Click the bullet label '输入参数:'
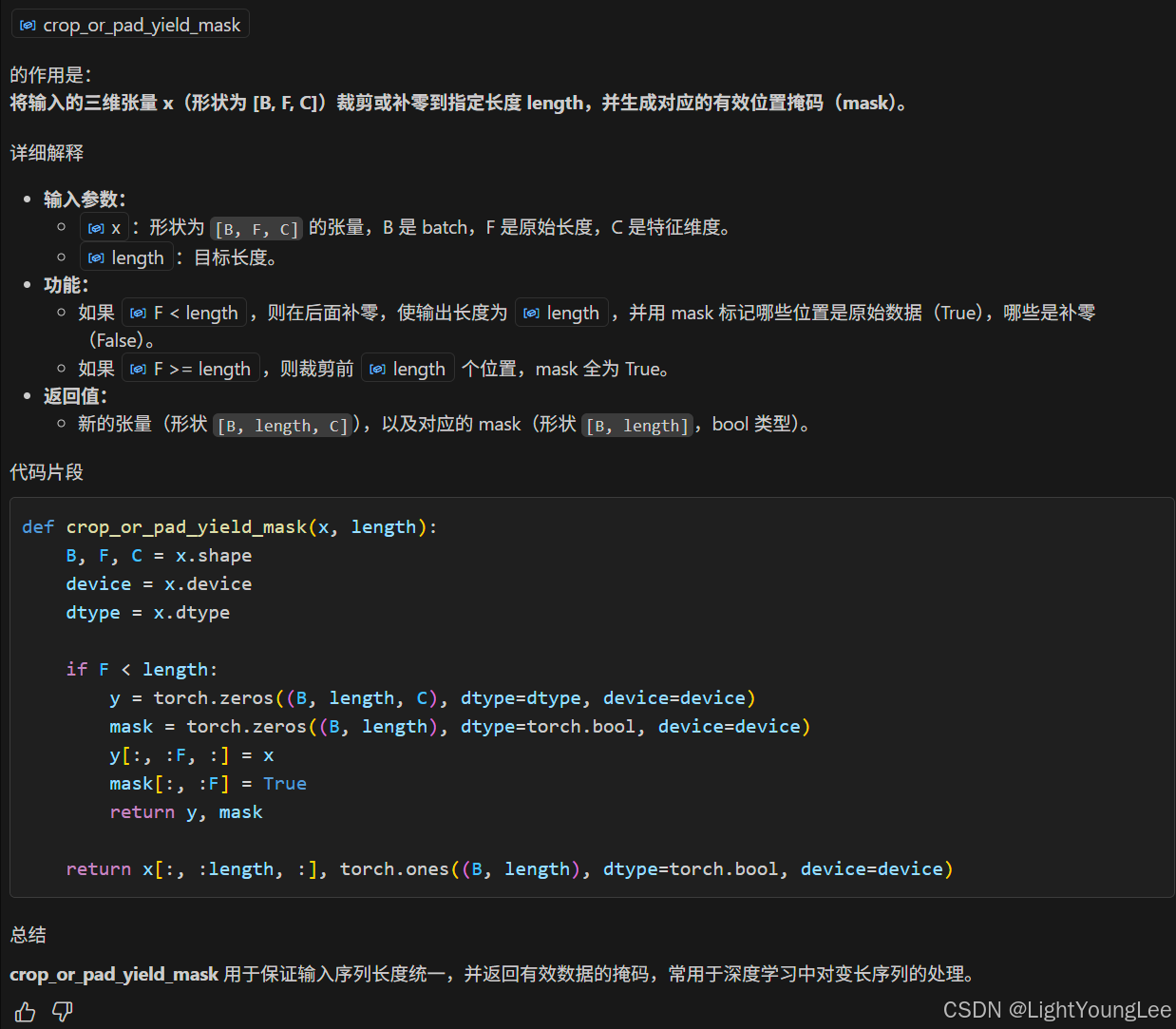This screenshot has width=1176, height=1029. click(x=85, y=200)
